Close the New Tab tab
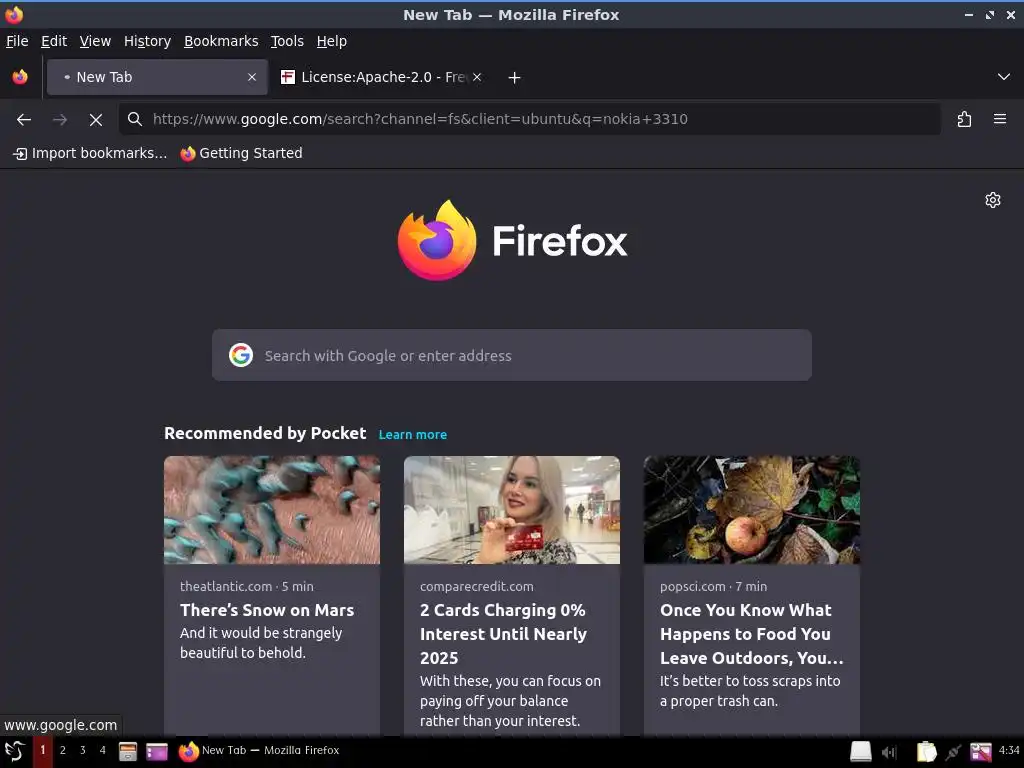Screen dimensions: 1024x768 tap(252, 77)
